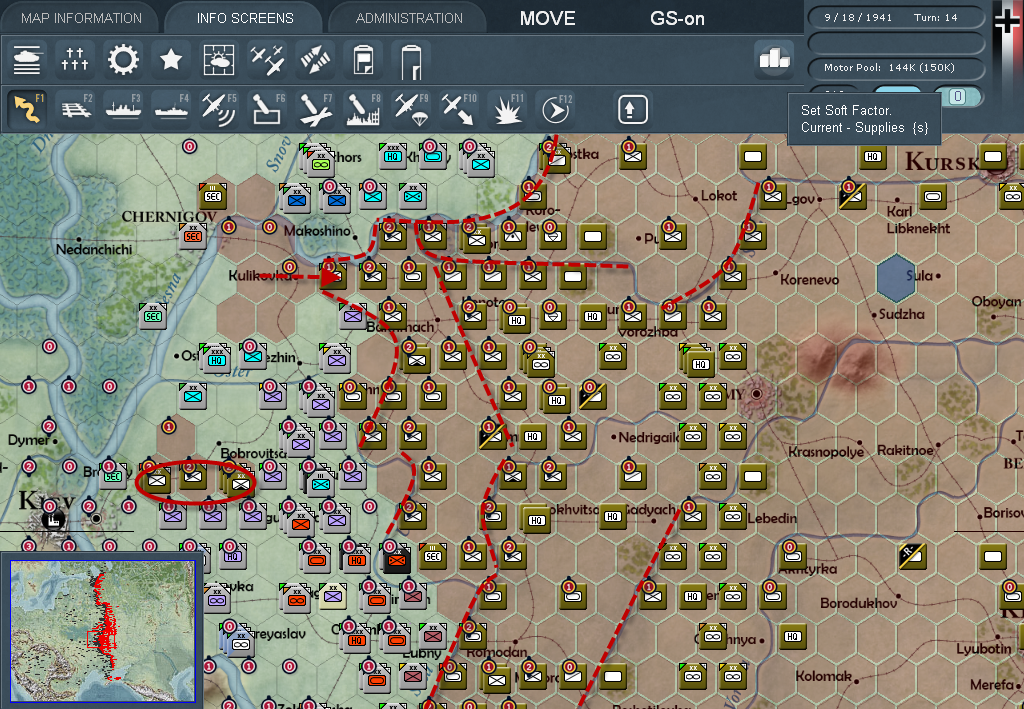Click the Dymer town label
This screenshot has height=709, width=1024.
(x=29, y=440)
